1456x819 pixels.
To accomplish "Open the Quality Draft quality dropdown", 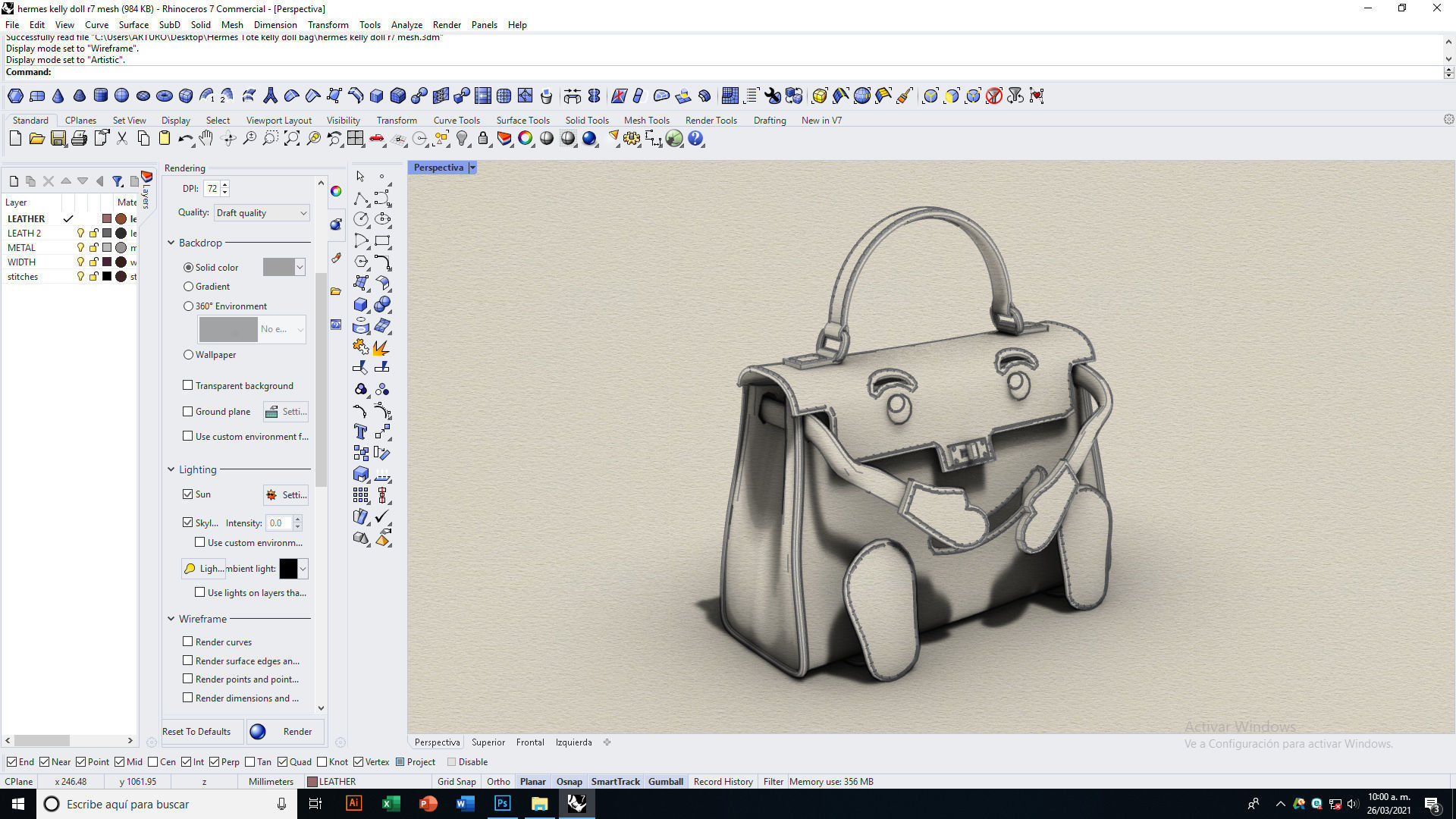I will coord(262,213).
